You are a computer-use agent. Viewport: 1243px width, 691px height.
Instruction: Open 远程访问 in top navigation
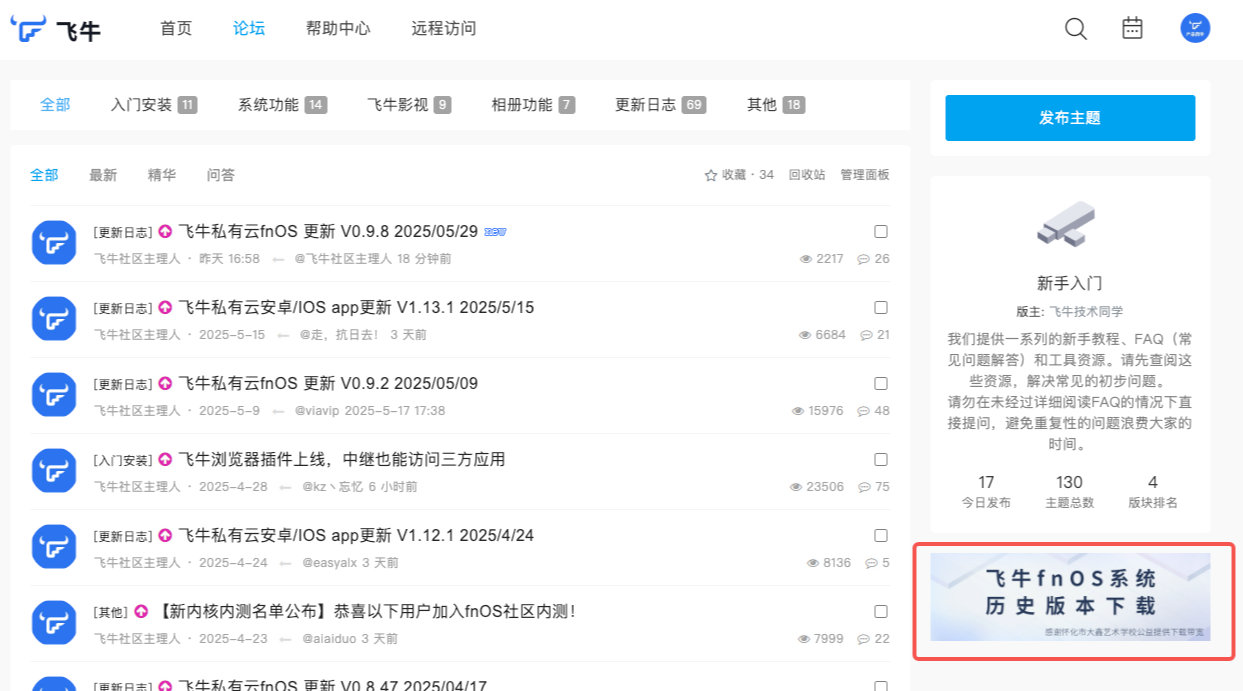point(443,29)
